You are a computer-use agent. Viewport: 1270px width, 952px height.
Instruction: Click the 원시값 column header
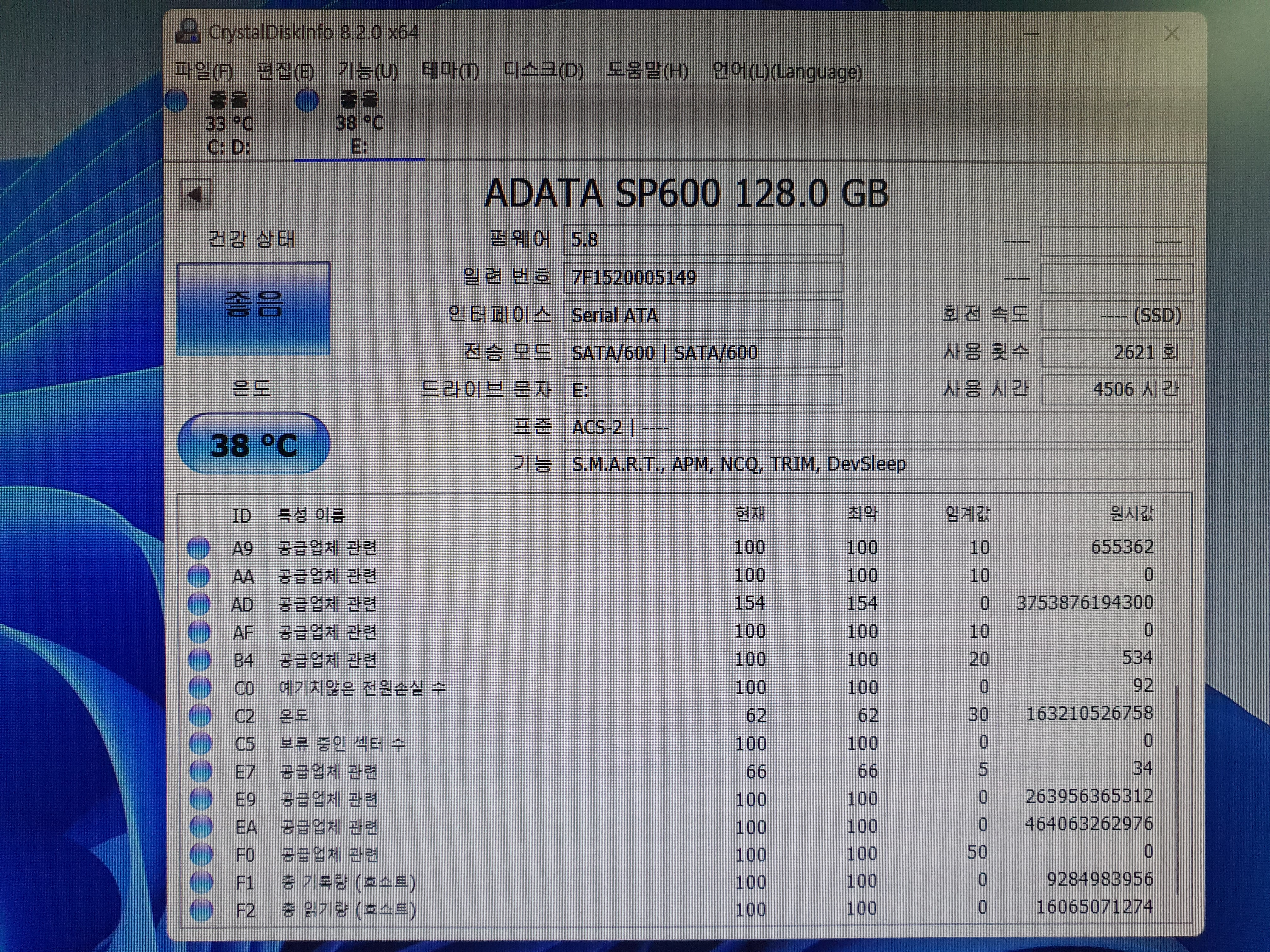tap(1132, 513)
